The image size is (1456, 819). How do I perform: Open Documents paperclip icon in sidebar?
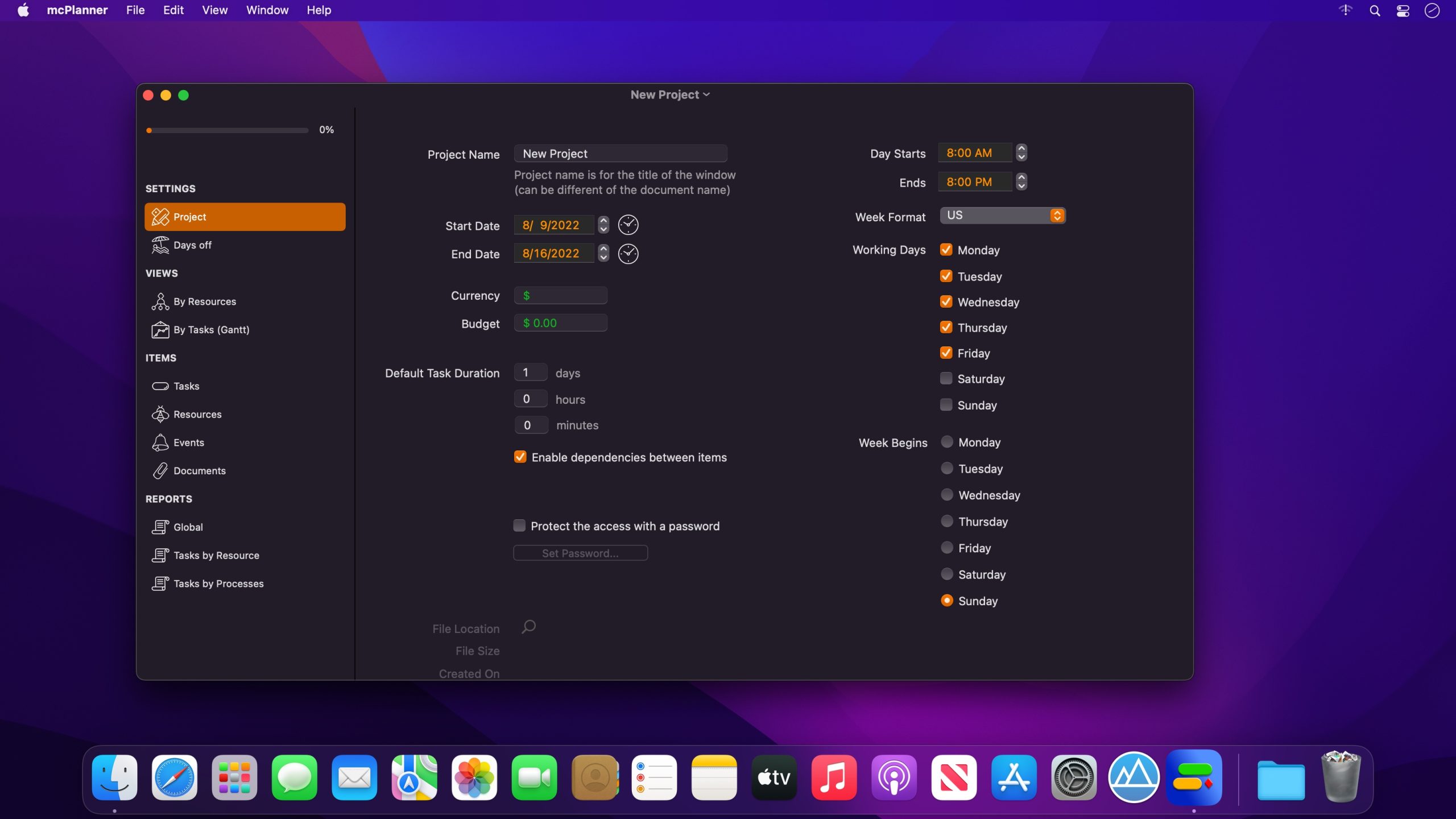(x=160, y=470)
